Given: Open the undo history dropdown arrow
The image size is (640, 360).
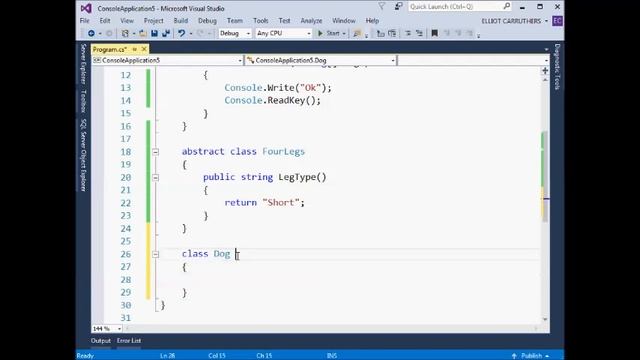Looking at the screenshot, I should coord(191,33).
